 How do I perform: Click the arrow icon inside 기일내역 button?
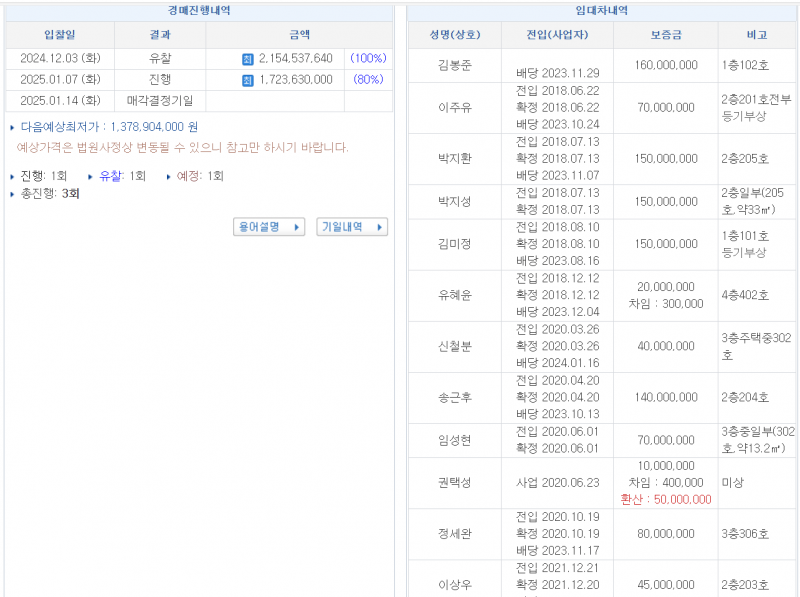[x=381, y=226]
